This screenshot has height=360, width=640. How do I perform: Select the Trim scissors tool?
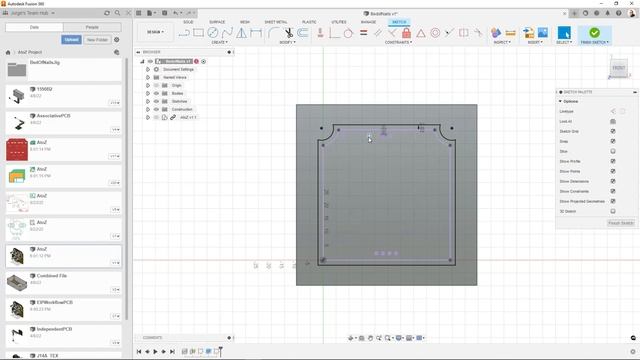289,33
